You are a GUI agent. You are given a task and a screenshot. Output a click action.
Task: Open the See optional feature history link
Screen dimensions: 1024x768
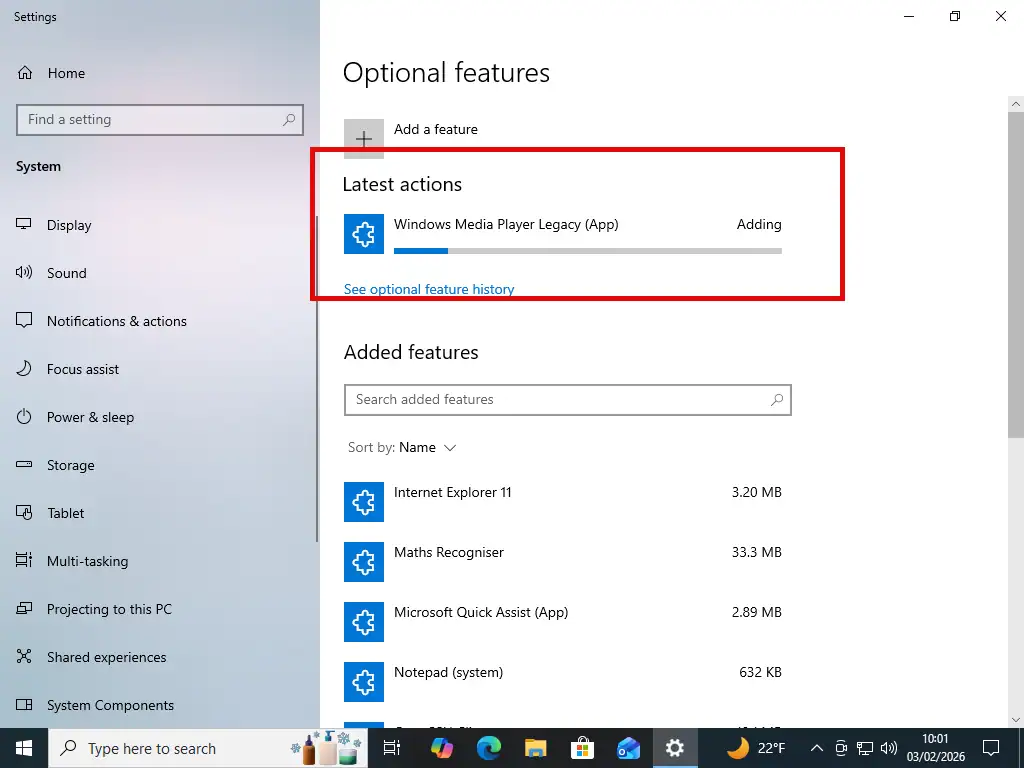coord(429,289)
